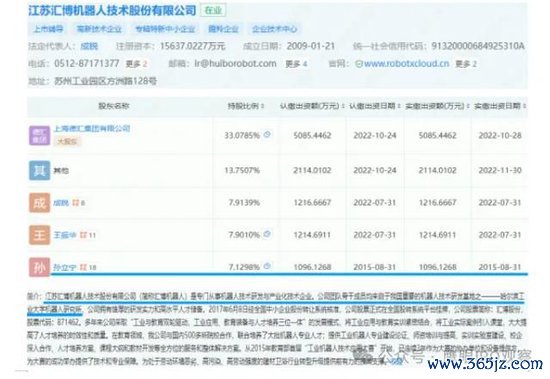Screen dimensions: 550x379
Task: Click the pink 孙 avatar icon
Action: (39, 267)
